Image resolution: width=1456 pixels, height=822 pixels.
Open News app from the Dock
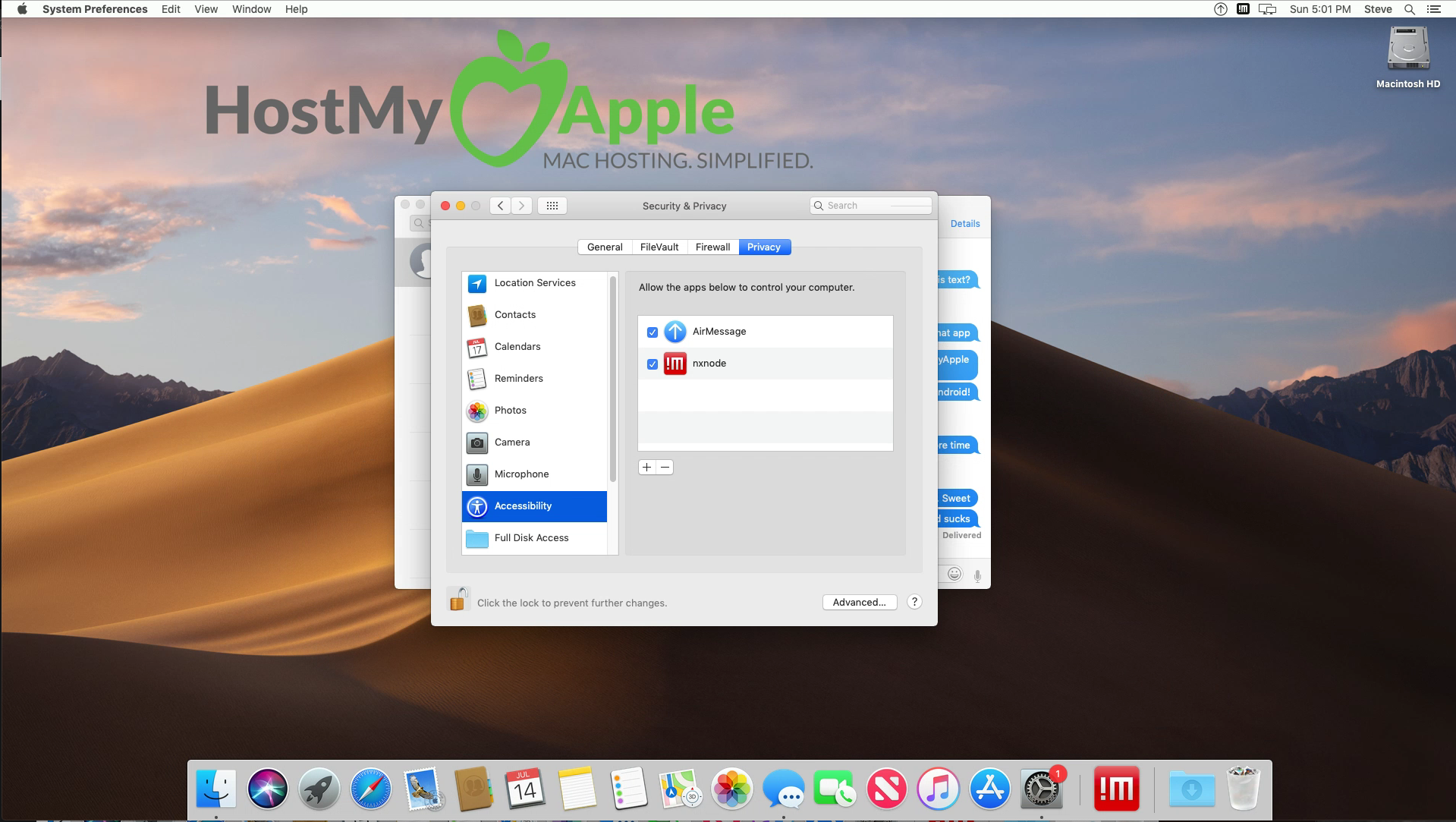(x=887, y=789)
